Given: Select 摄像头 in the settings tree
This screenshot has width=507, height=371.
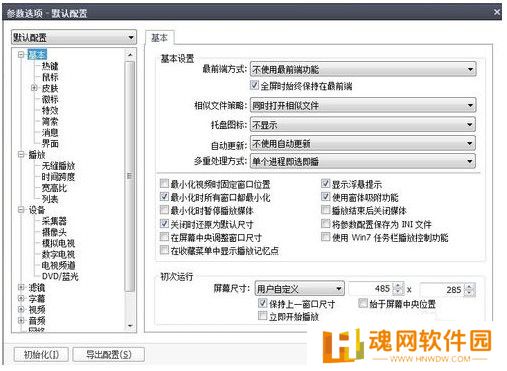Looking at the screenshot, I should [x=54, y=232].
